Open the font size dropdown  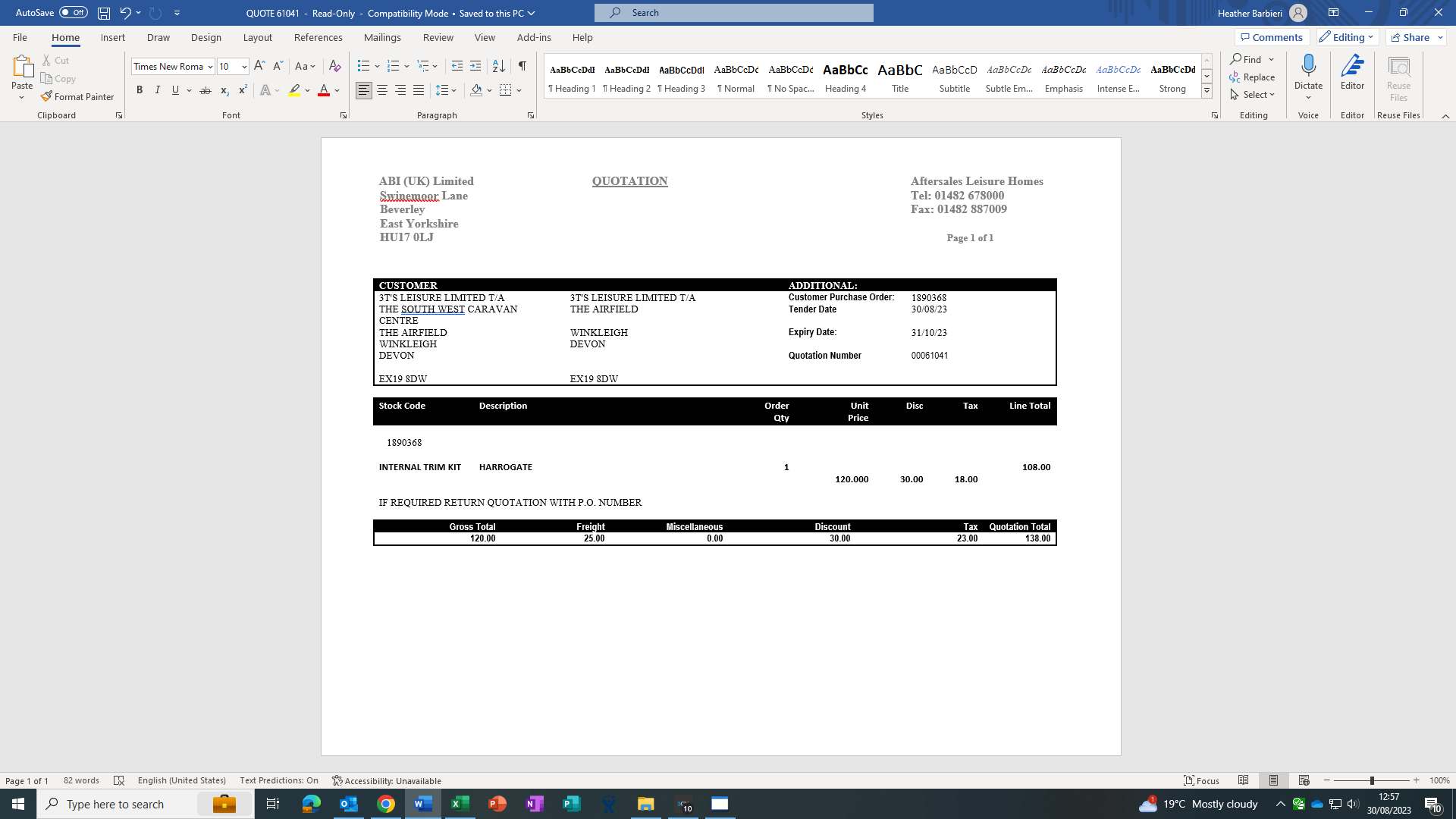[244, 67]
